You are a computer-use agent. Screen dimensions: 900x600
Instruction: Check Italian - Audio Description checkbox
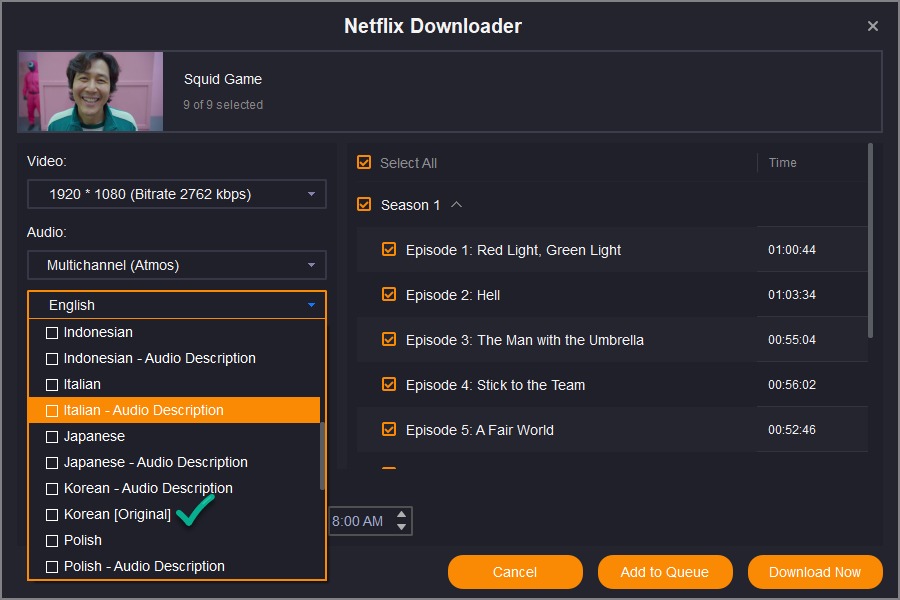(x=52, y=411)
